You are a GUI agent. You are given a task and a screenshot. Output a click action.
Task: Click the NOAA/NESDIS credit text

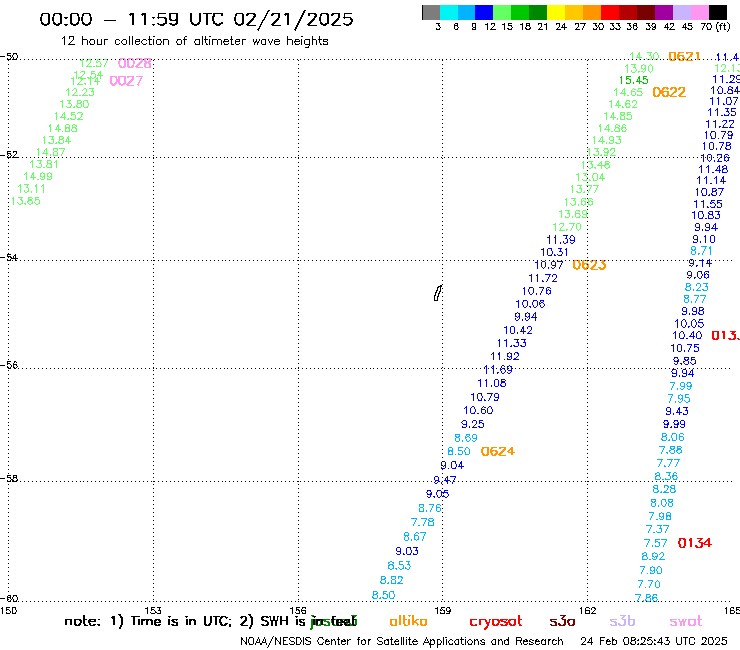(x=402, y=642)
